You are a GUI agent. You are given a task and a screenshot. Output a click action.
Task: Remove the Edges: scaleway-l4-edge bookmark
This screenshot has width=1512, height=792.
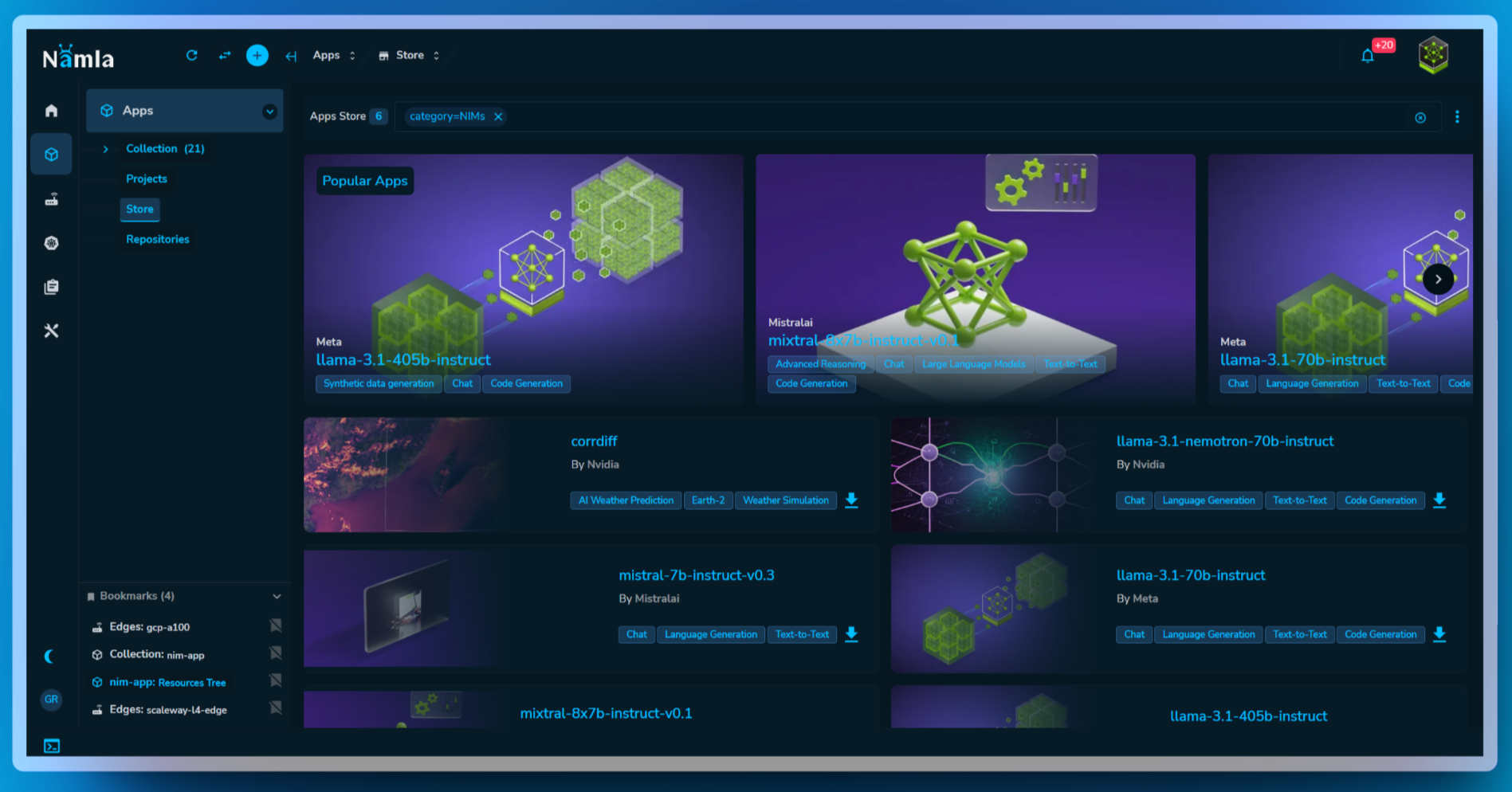coord(276,708)
